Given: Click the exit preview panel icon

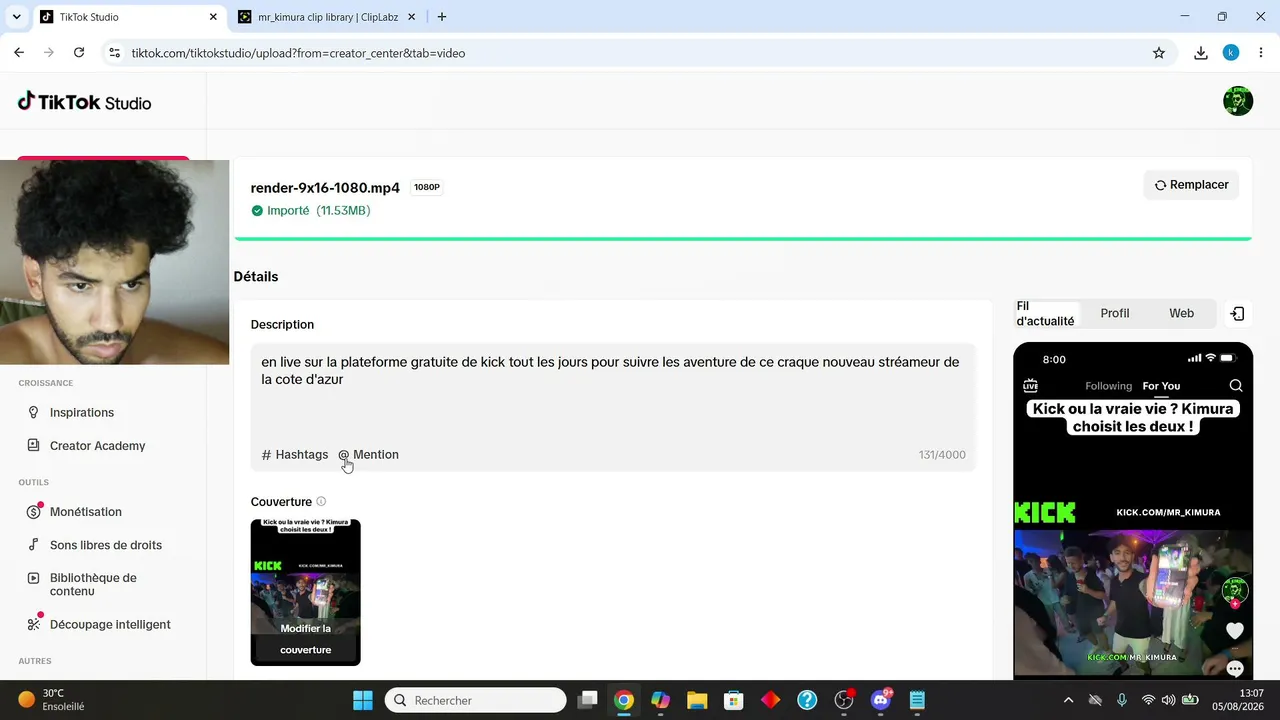Looking at the screenshot, I should pos(1237,314).
